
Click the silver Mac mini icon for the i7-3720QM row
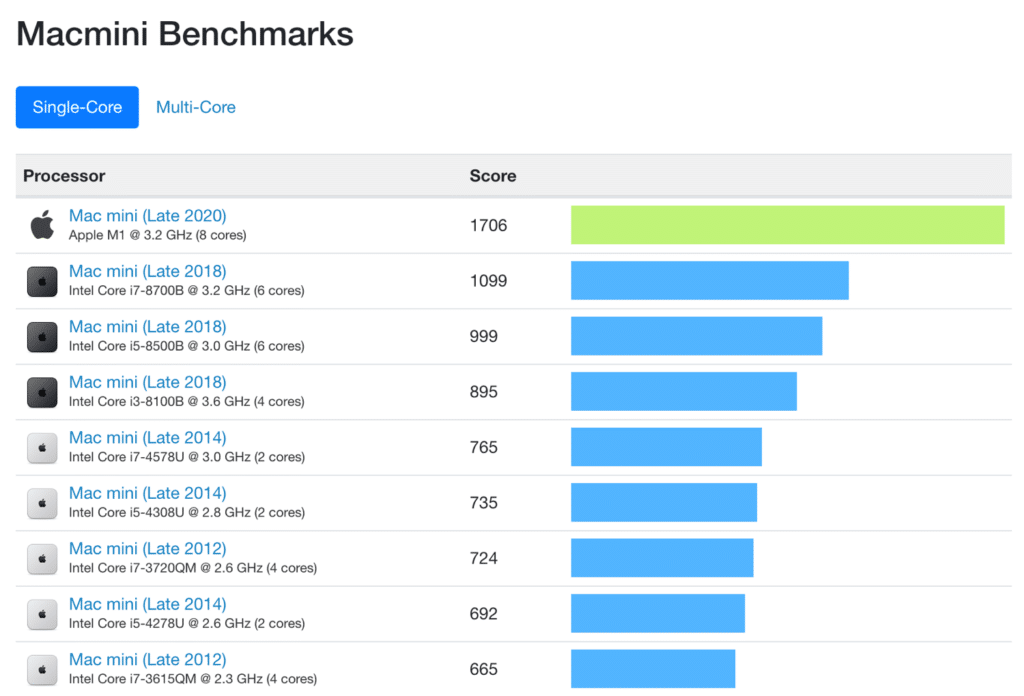click(42, 559)
